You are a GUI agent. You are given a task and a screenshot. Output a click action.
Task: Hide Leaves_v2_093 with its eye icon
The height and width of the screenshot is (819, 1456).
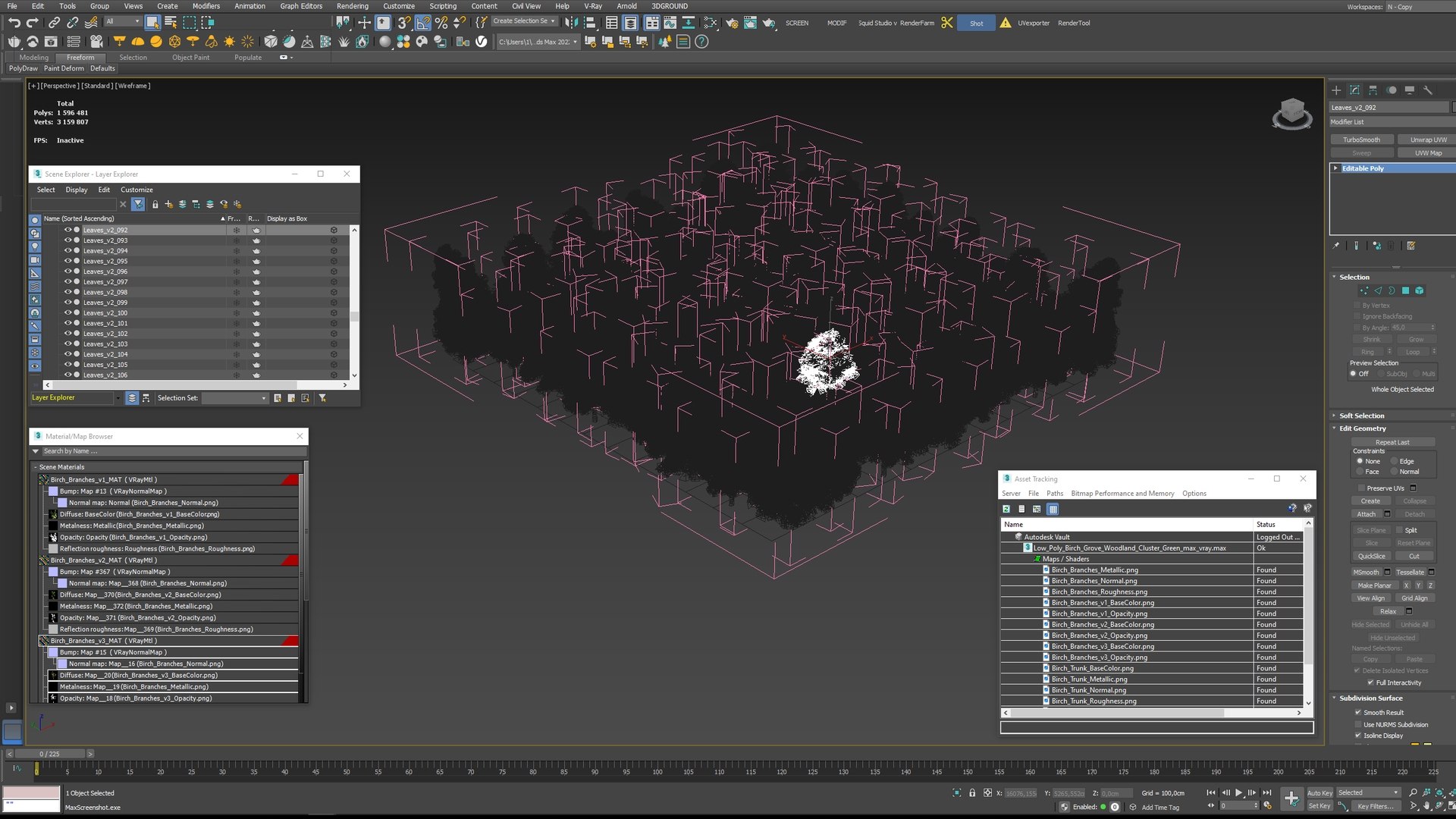coord(67,240)
